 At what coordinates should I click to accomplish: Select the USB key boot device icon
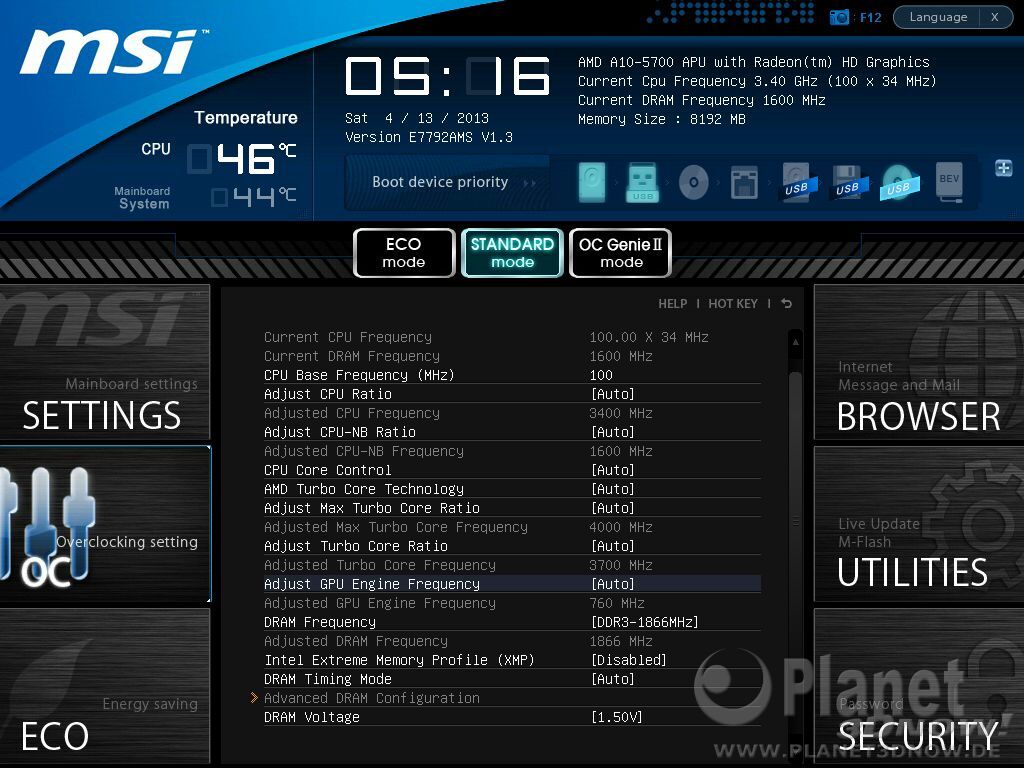pyautogui.click(x=642, y=182)
